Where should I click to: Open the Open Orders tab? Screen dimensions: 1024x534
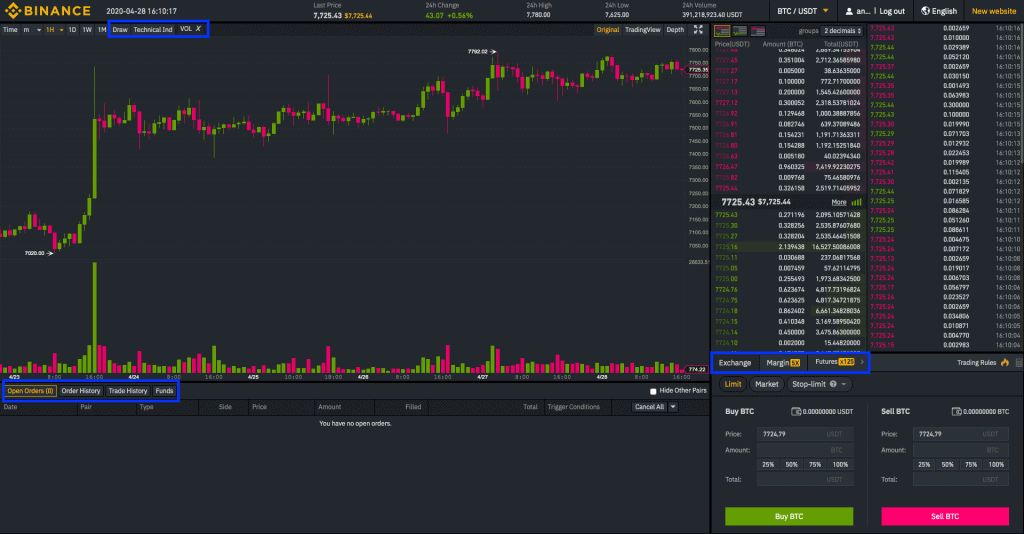pos(30,391)
